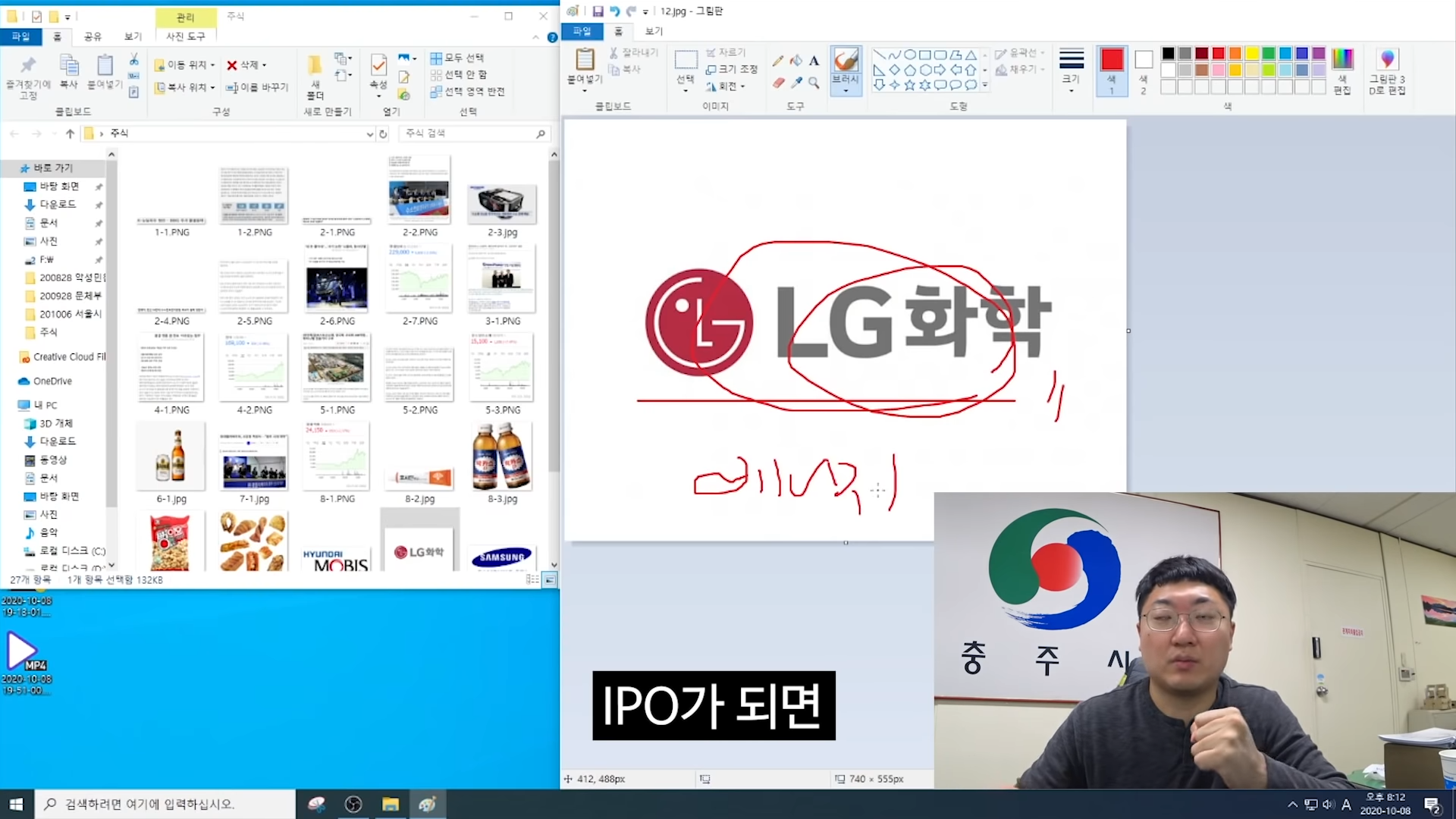Open the Delete dropdown arrow

(x=264, y=65)
